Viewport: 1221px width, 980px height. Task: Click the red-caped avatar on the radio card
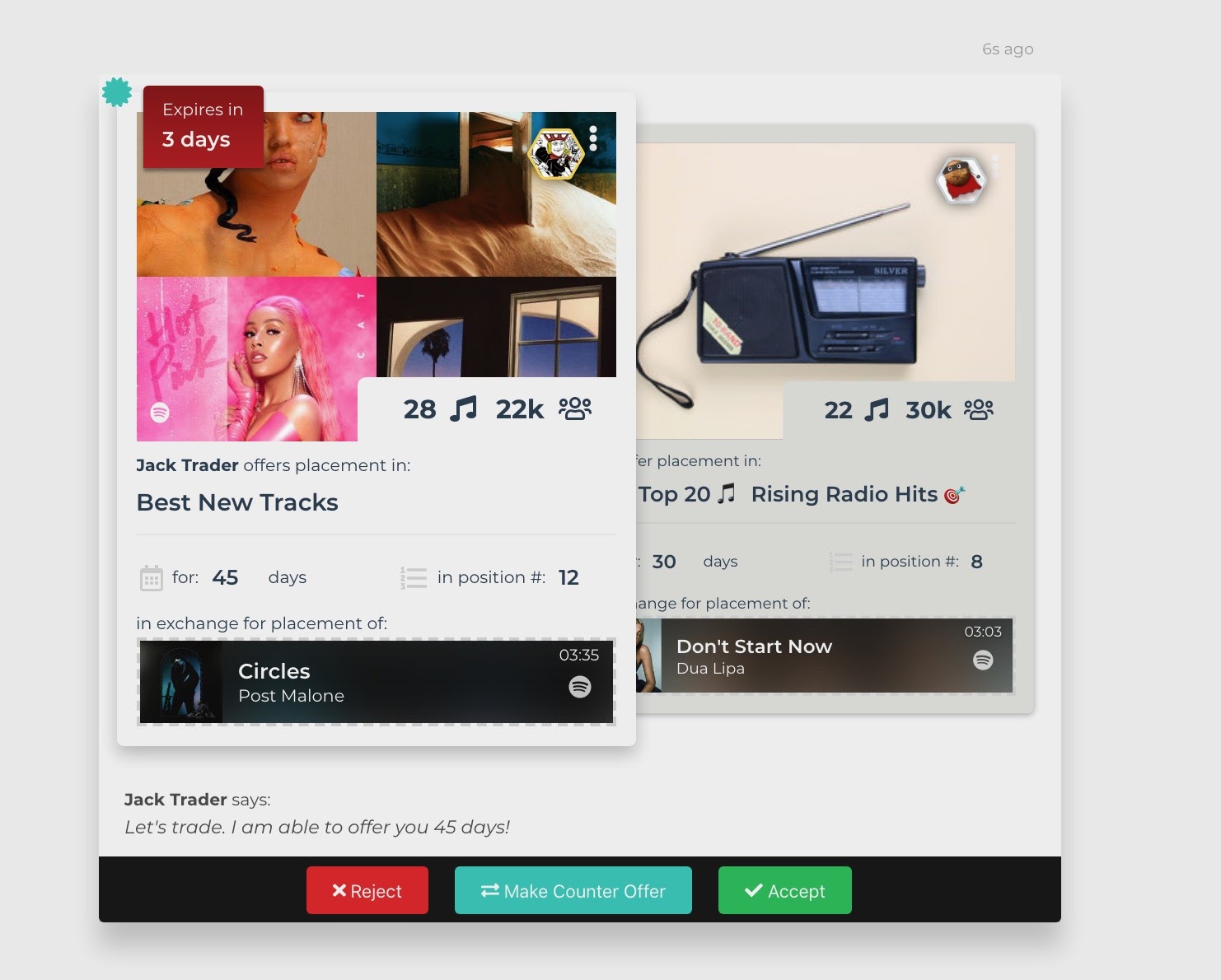pyautogui.click(x=961, y=179)
